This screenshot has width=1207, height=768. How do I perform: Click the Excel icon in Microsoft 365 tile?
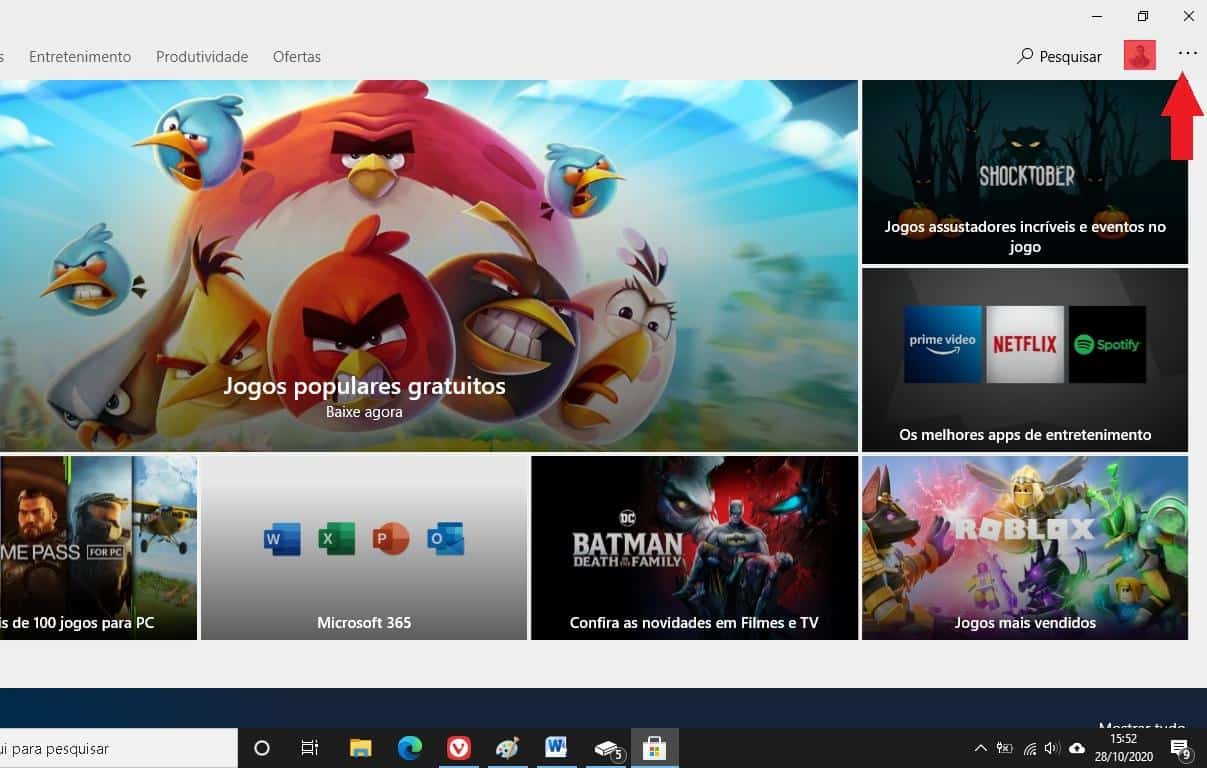(x=337, y=539)
